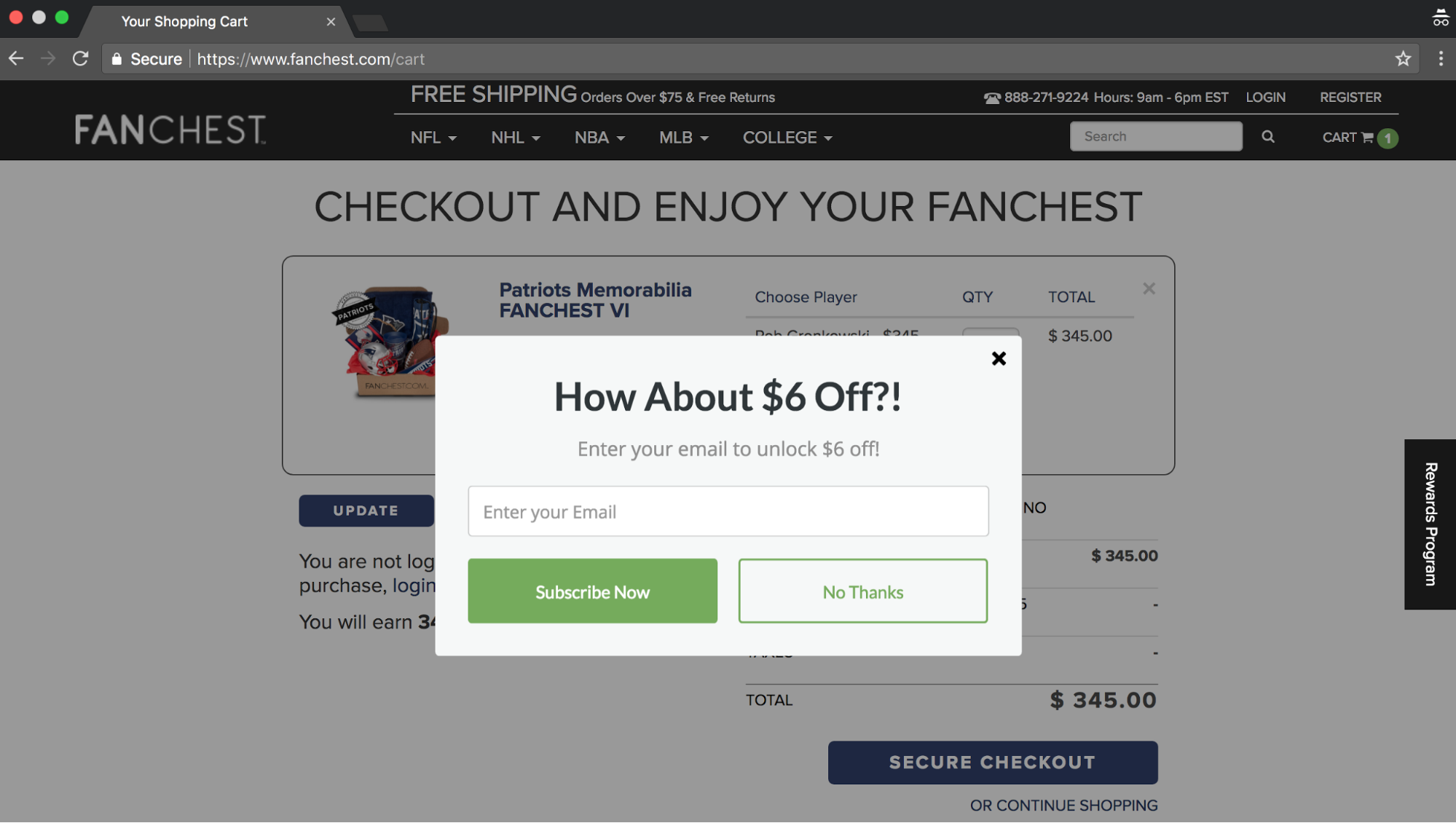
Task: Click the NHL dropdown menu
Action: [515, 136]
